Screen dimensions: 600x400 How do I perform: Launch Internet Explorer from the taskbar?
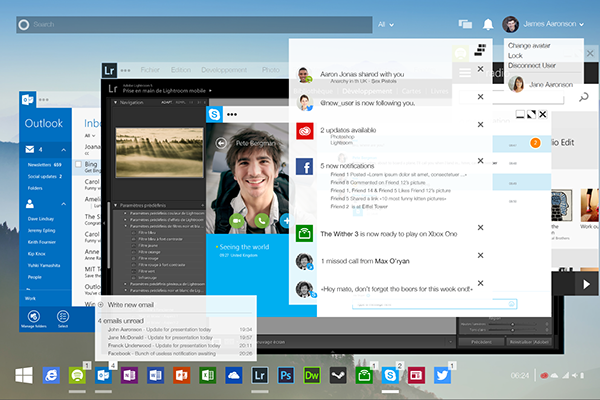click(x=51, y=375)
